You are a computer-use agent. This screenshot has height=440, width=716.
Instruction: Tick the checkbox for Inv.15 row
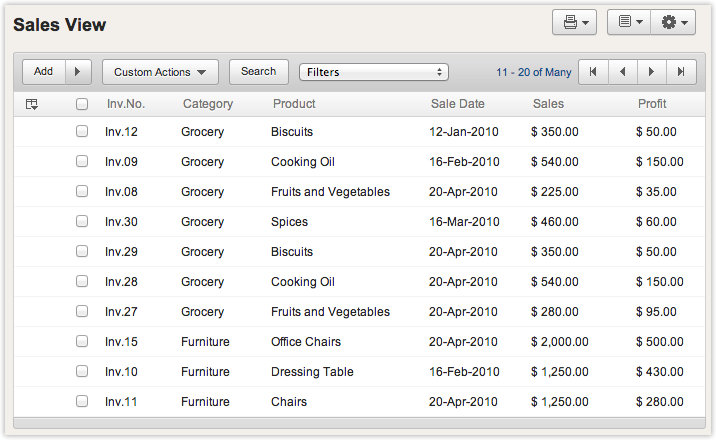[x=82, y=341]
